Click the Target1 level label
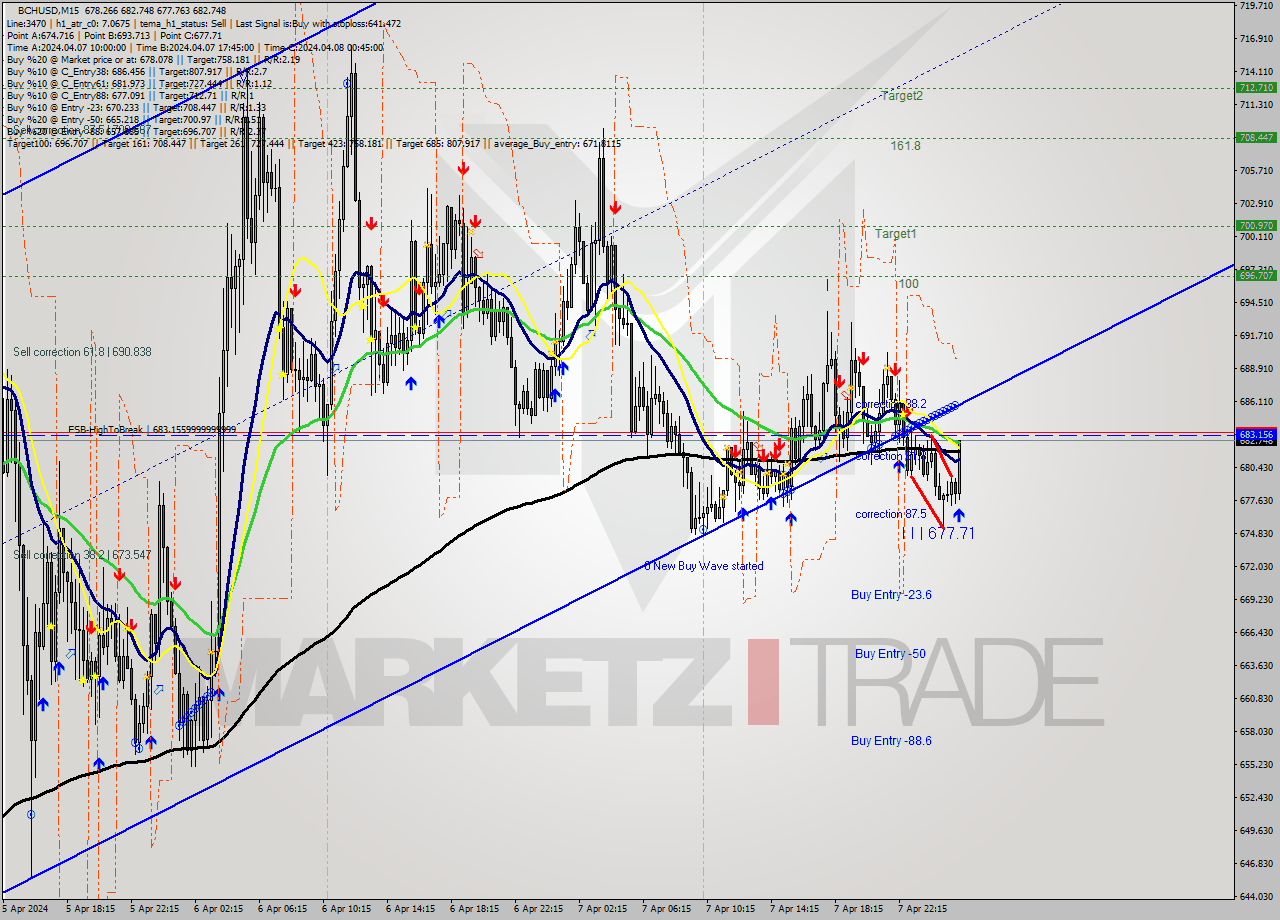 (896, 234)
